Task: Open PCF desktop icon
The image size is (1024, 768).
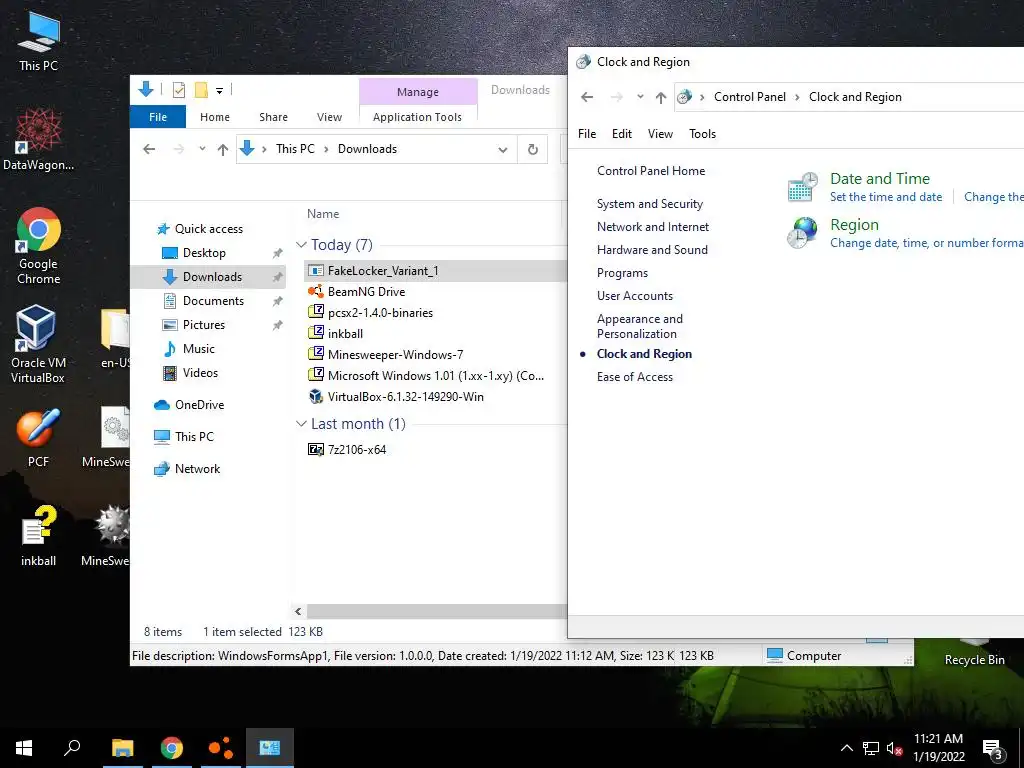Action: [39, 438]
